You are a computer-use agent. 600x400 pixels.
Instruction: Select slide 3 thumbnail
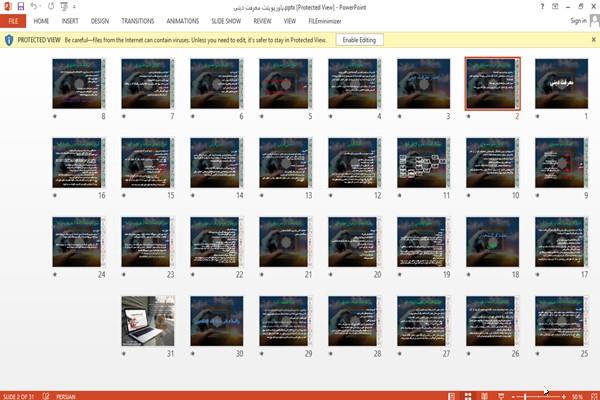point(424,83)
